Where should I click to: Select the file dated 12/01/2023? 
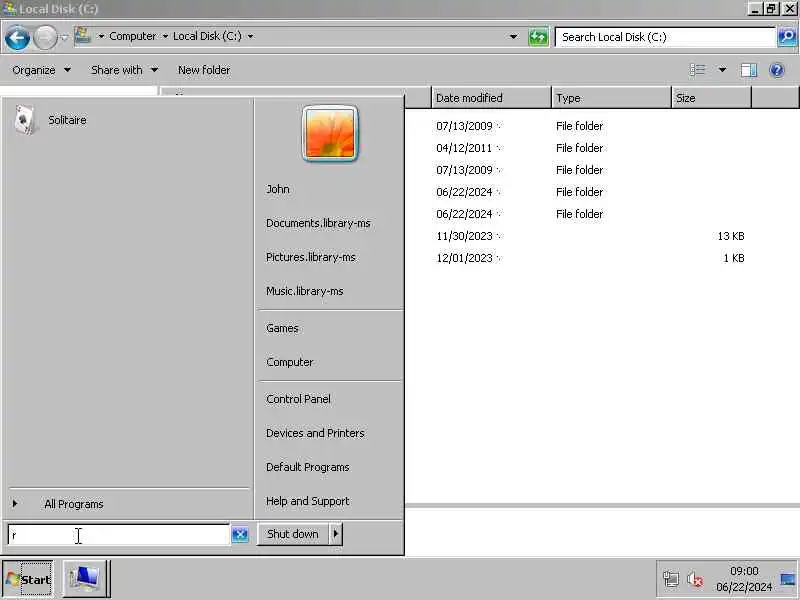coord(602,258)
